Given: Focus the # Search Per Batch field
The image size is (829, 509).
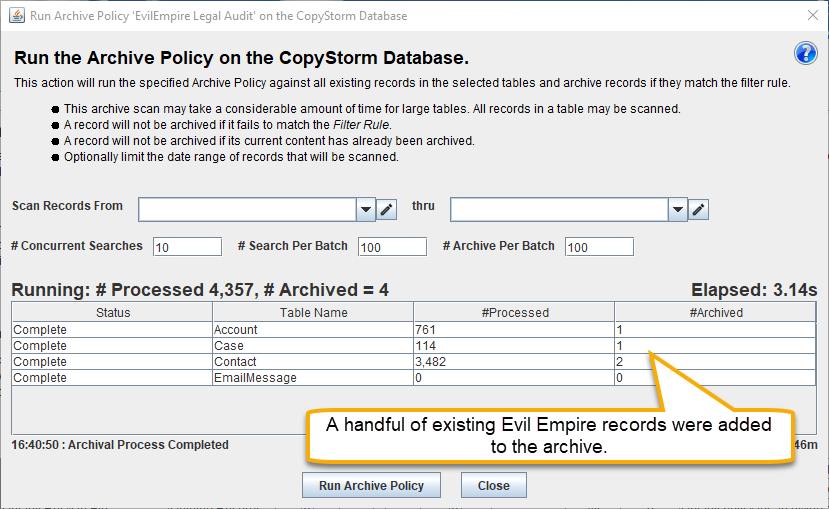Looking at the screenshot, I should point(392,247).
